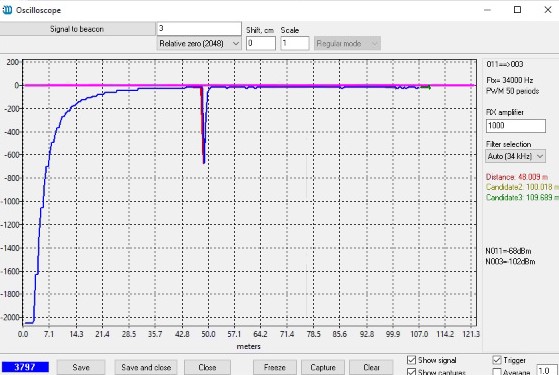The height and width of the screenshot is (375, 559).
Task: Click the Clear button
Action: pos(371,367)
